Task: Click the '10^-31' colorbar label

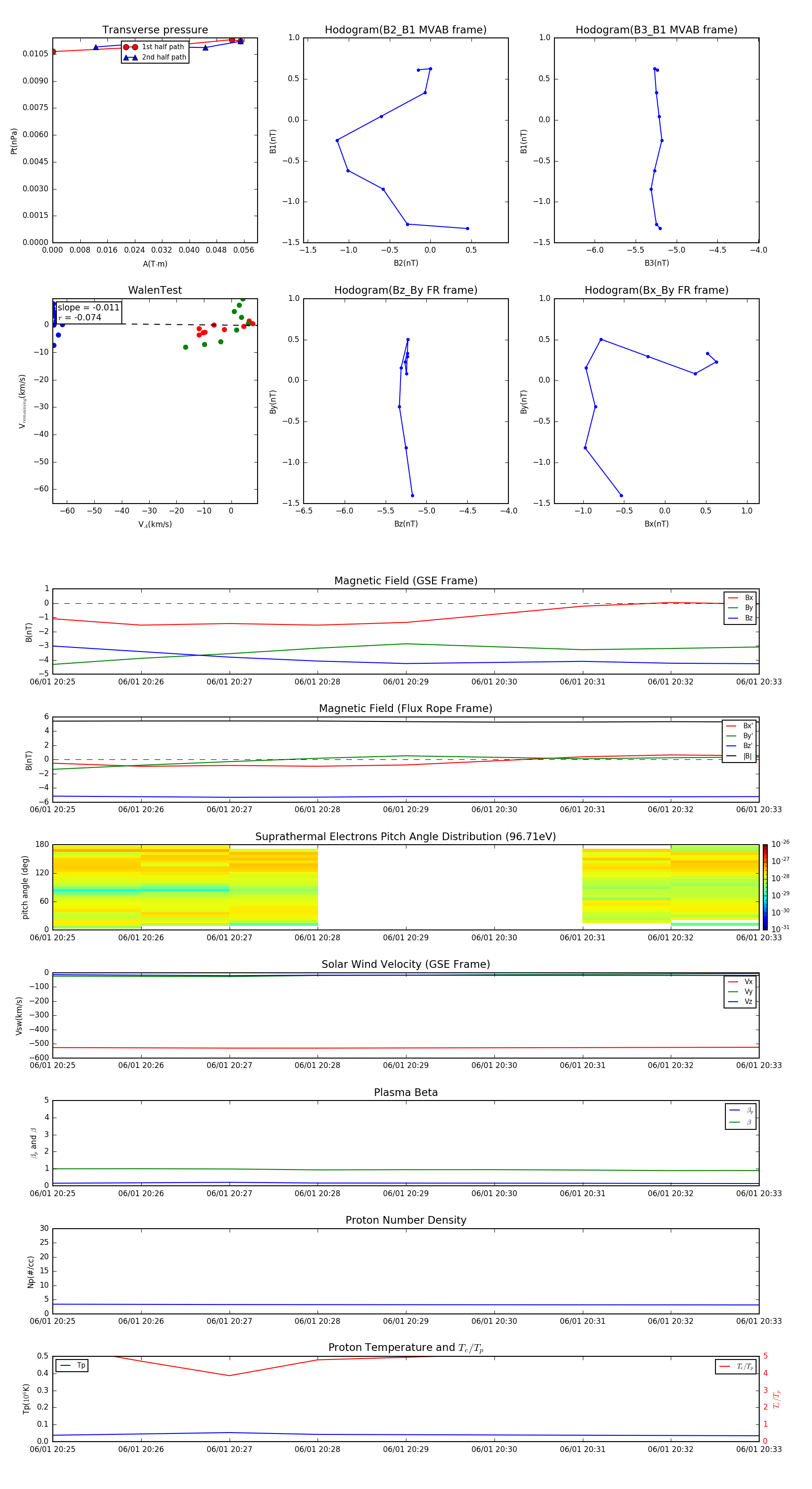Action: pyautogui.click(x=780, y=929)
